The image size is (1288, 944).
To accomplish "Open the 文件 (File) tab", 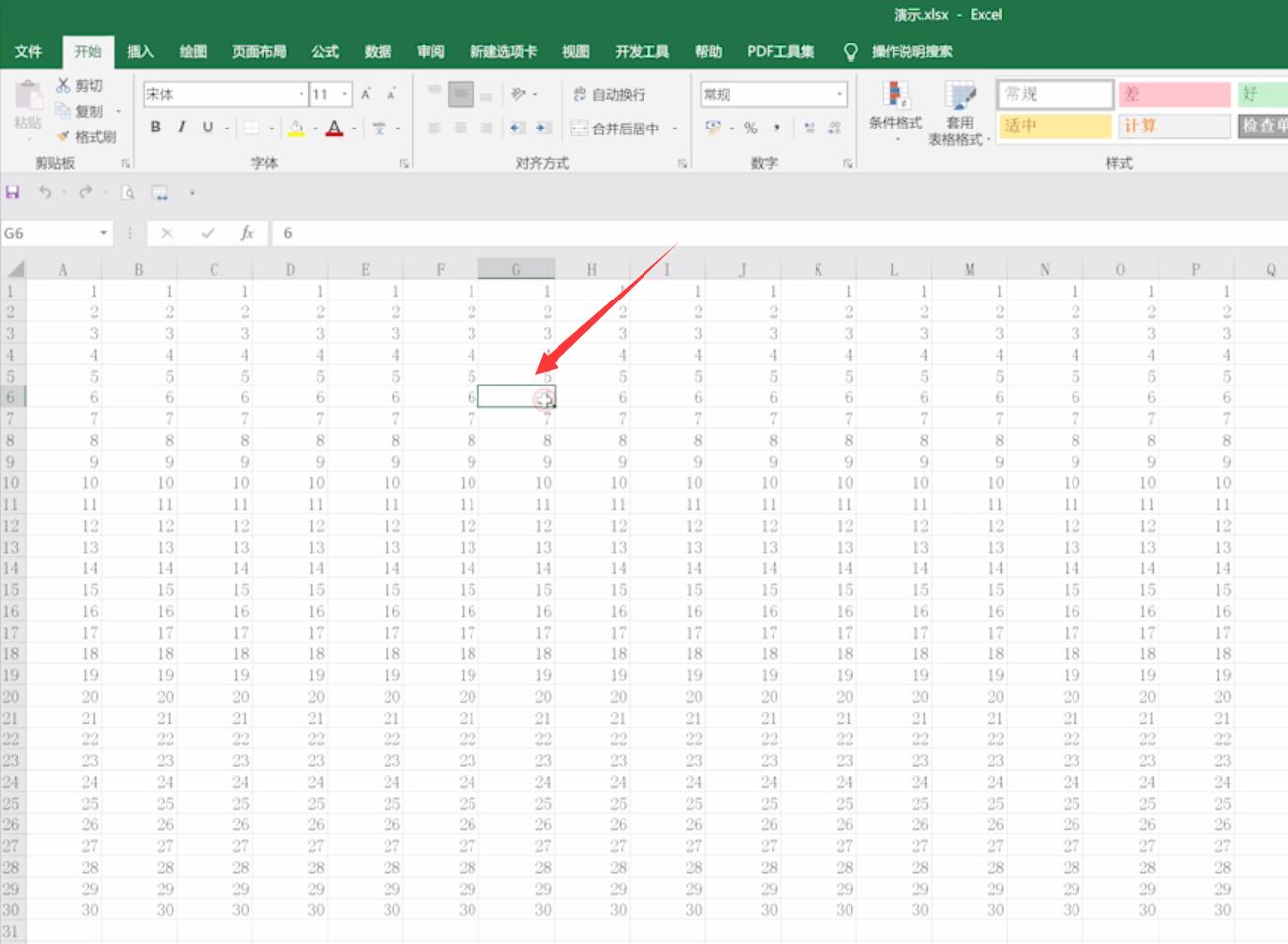I will 28,52.
